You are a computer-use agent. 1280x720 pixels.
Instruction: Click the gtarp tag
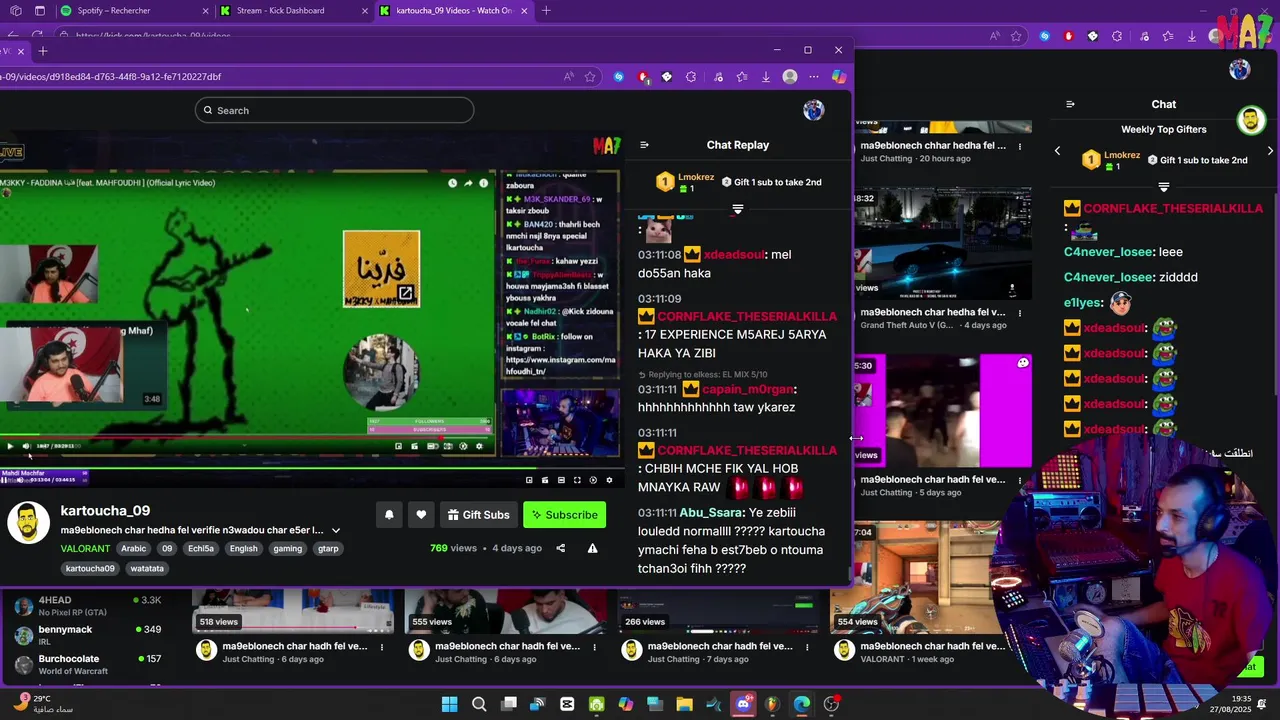pos(328,548)
